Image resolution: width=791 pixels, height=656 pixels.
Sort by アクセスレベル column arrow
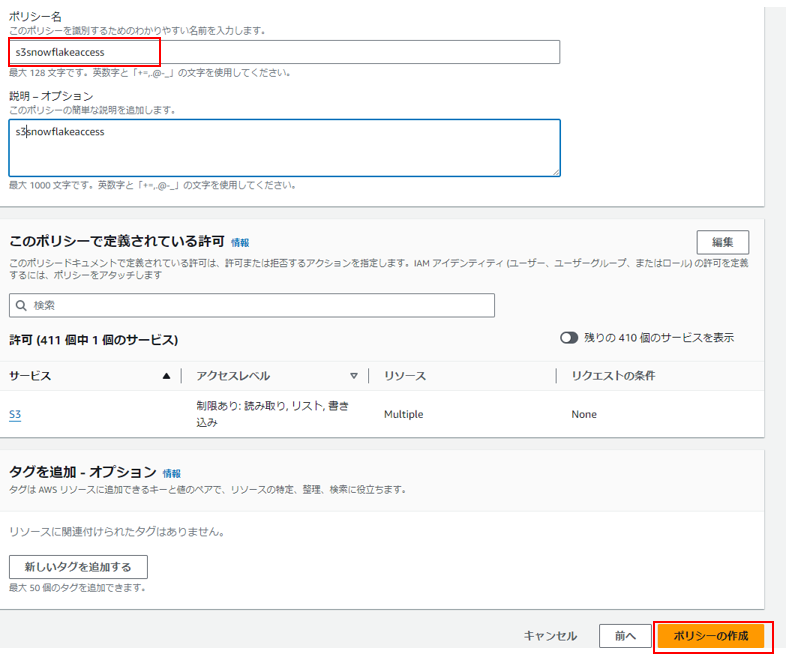(x=354, y=376)
